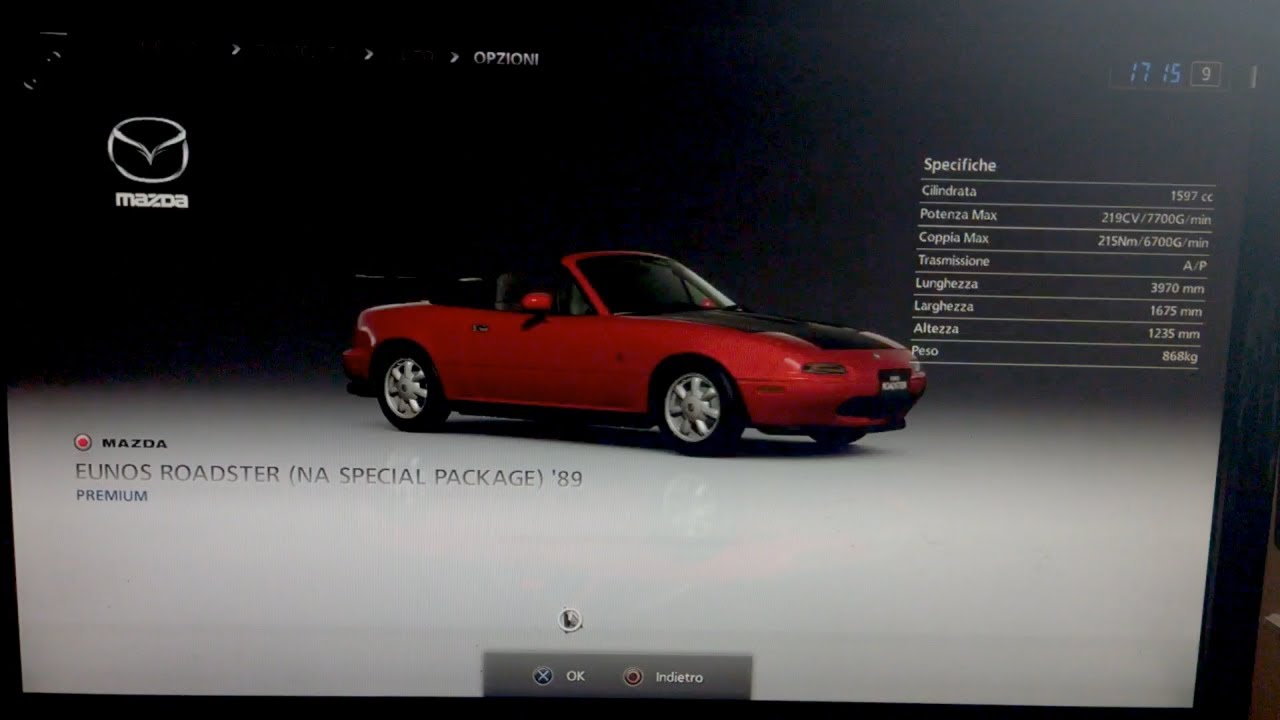Click the Larghezza label

(x=943, y=307)
